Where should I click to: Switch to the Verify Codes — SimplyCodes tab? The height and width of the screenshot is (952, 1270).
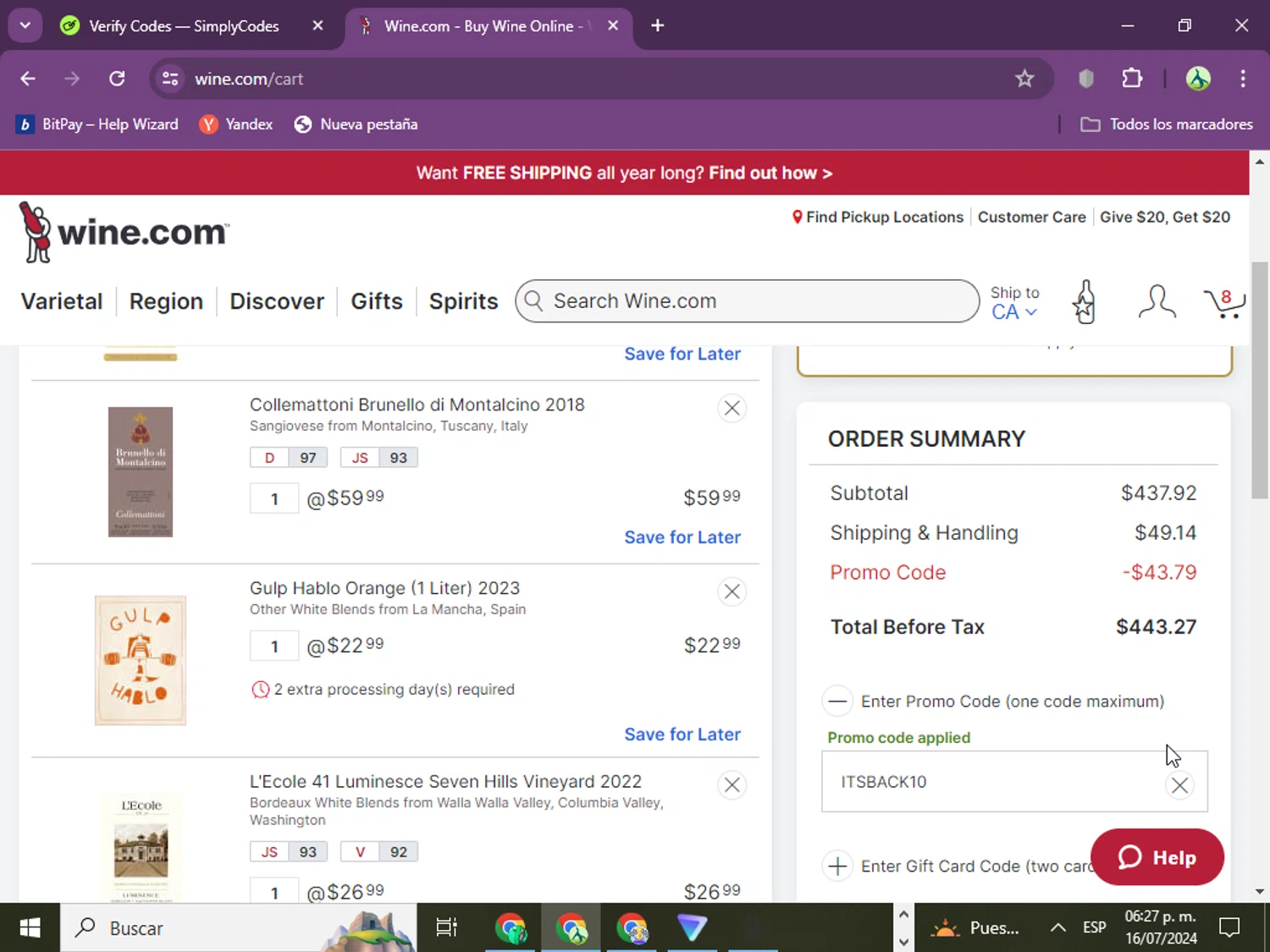pyautogui.click(x=184, y=26)
